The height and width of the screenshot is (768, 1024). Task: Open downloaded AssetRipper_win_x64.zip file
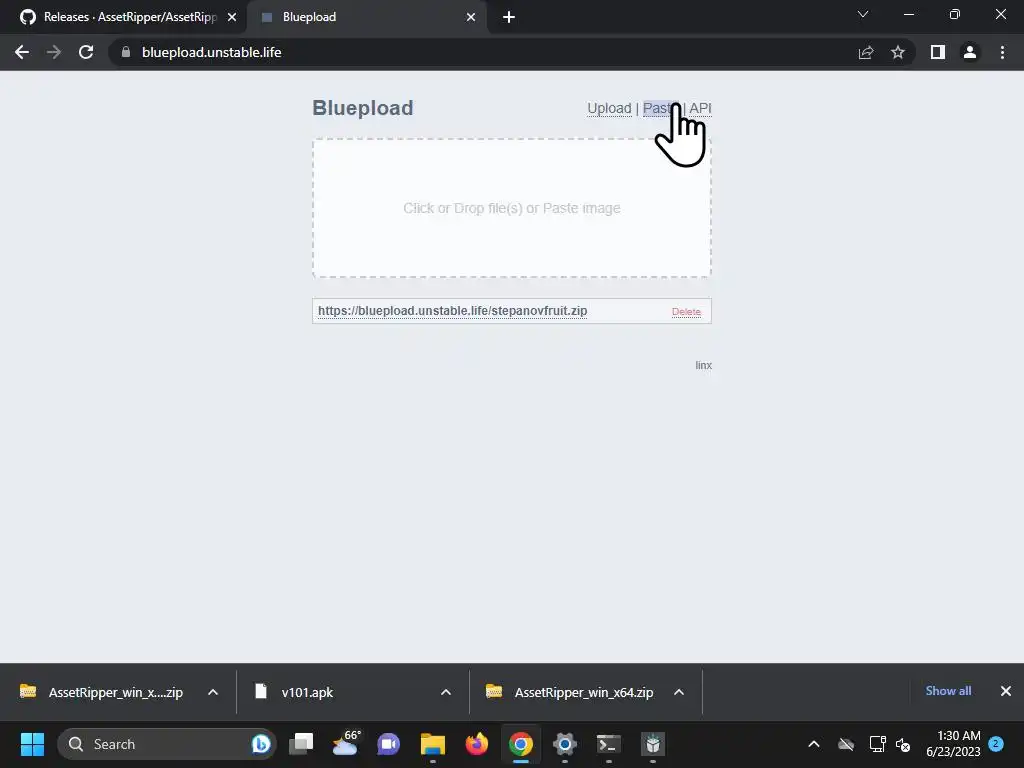tap(569, 692)
